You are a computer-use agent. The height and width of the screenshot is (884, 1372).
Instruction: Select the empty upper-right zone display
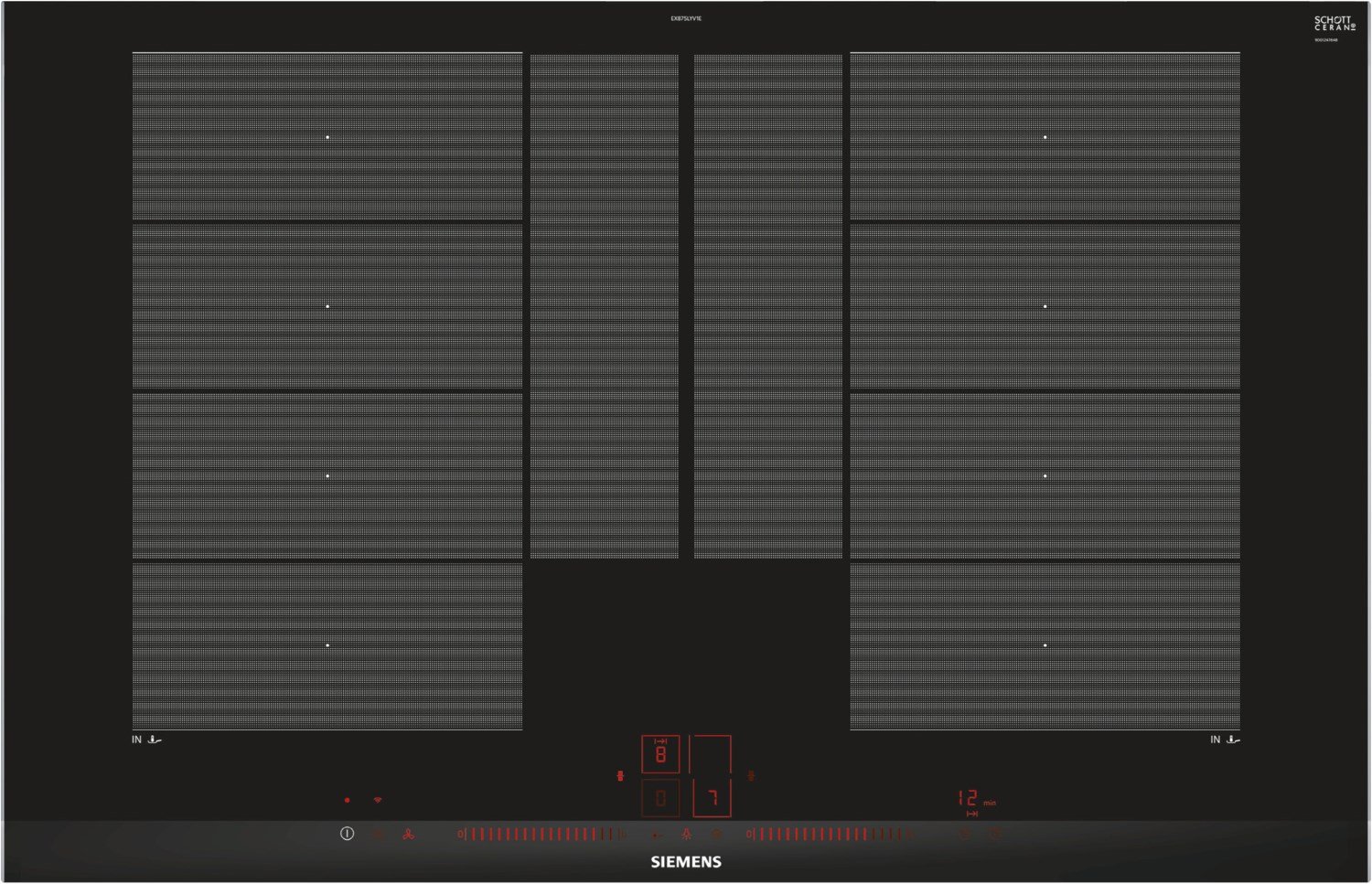[711, 754]
